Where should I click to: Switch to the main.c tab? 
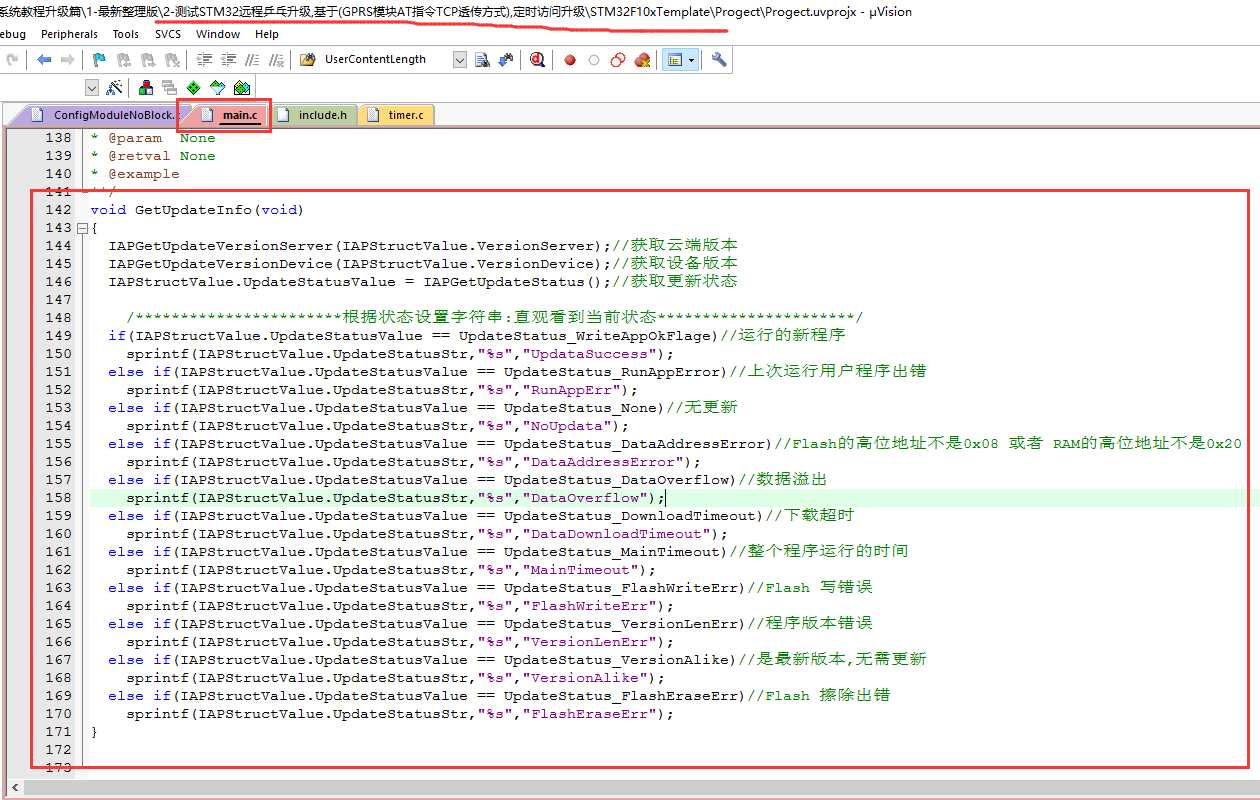230,115
